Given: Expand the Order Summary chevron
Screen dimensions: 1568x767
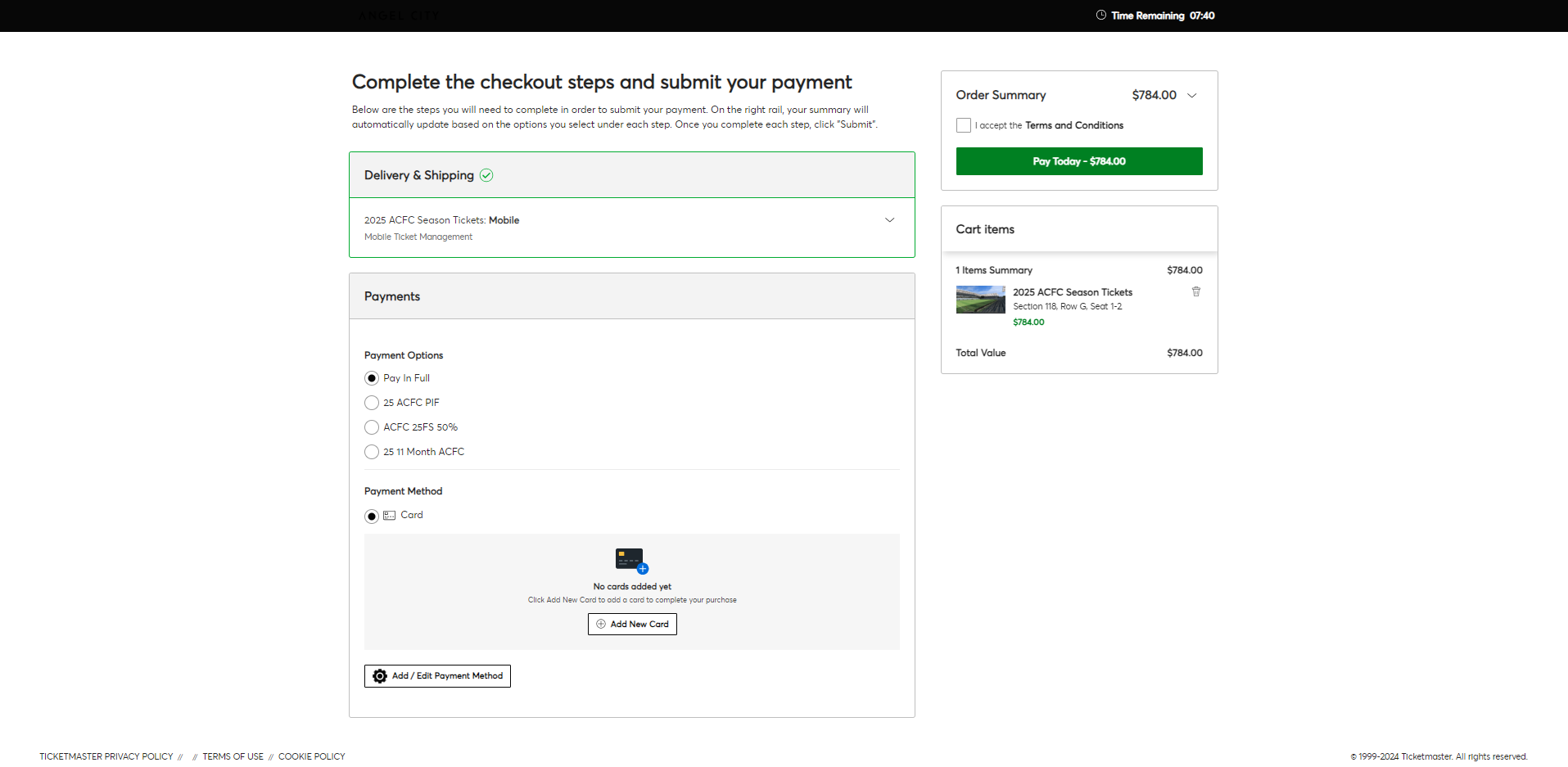Looking at the screenshot, I should [1192, 96].
